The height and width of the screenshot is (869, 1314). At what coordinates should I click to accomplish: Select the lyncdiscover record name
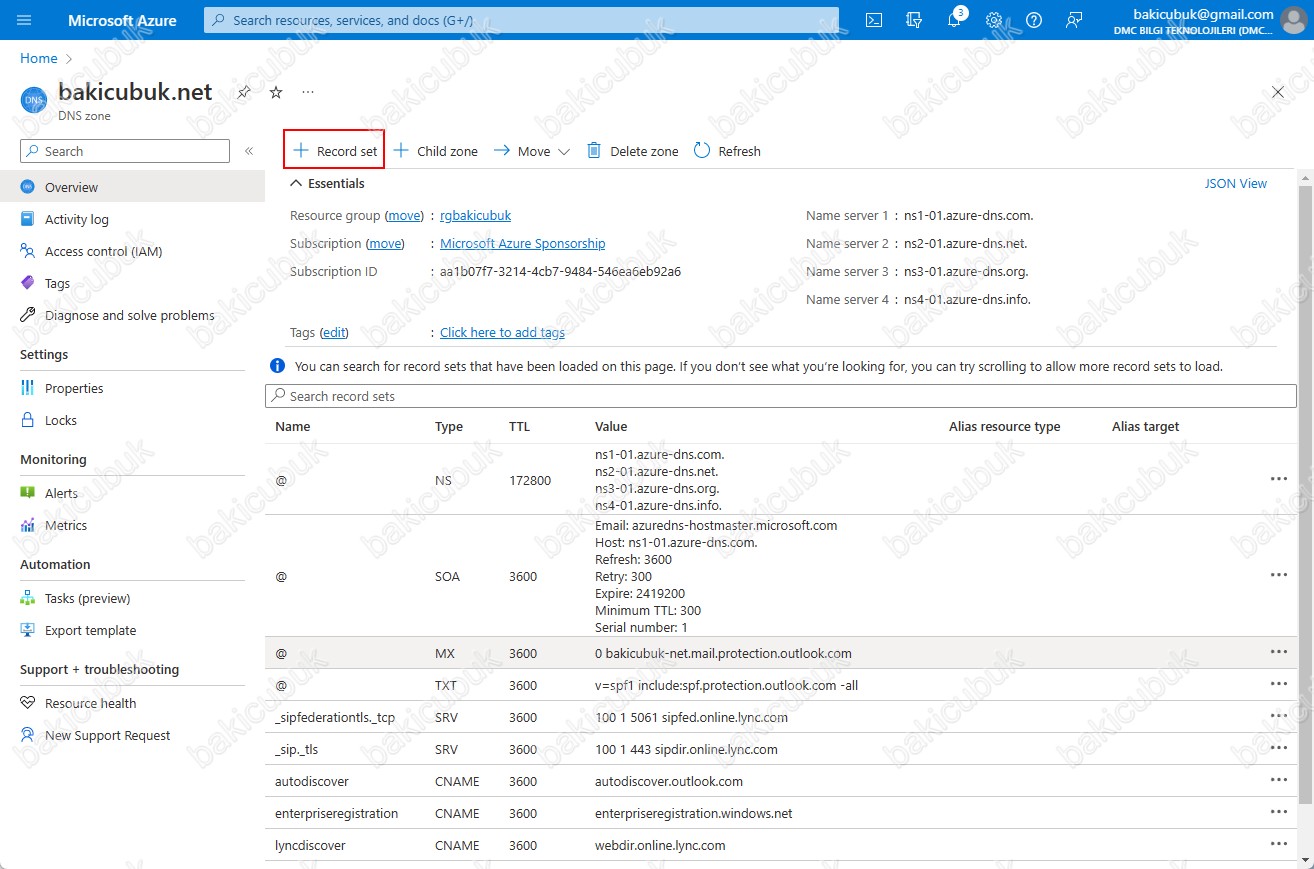[310, 845]
